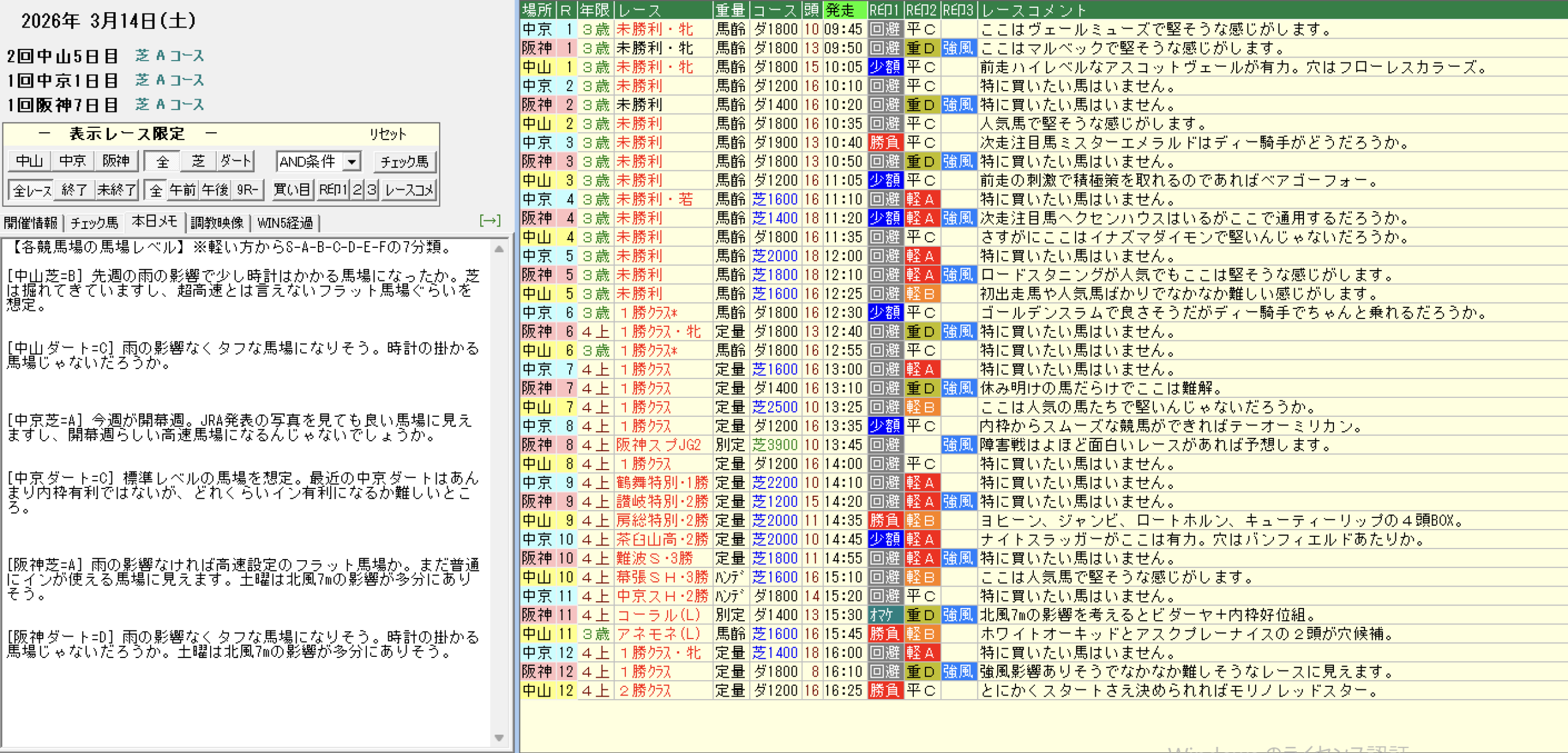
Task: Click the 回避 badge in 中京 1R row
Action: point(884,29)
